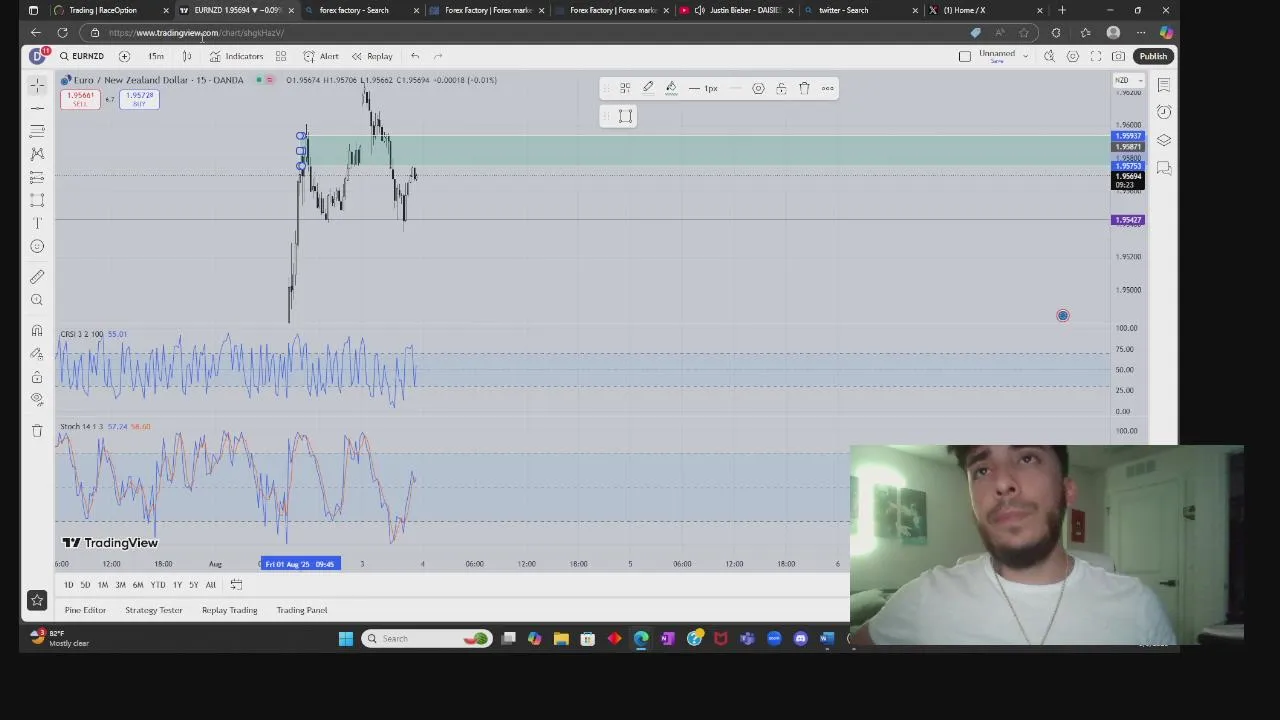Click the SELL price button
Screen dimensions: 1280x720
[80, 98]
